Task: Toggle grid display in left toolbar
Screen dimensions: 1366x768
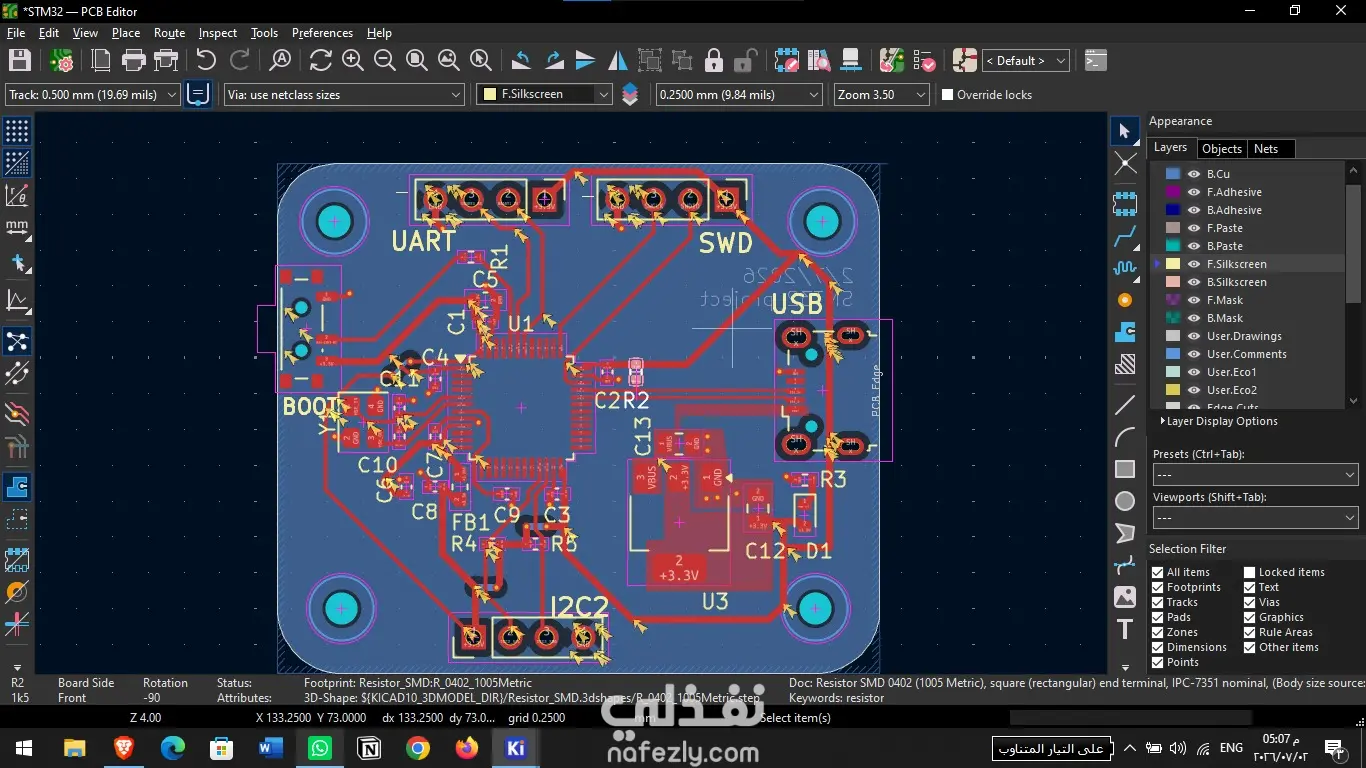Action: point(17,131)
